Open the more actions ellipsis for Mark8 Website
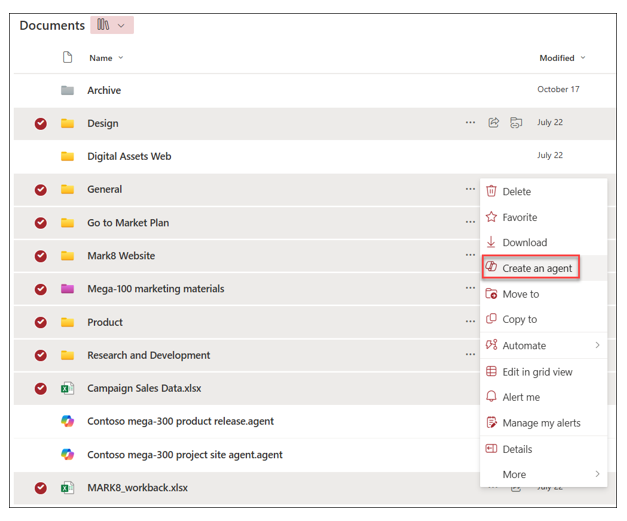Image resolution: width=627 pixels, height=521 pixels. click(470, 255)
